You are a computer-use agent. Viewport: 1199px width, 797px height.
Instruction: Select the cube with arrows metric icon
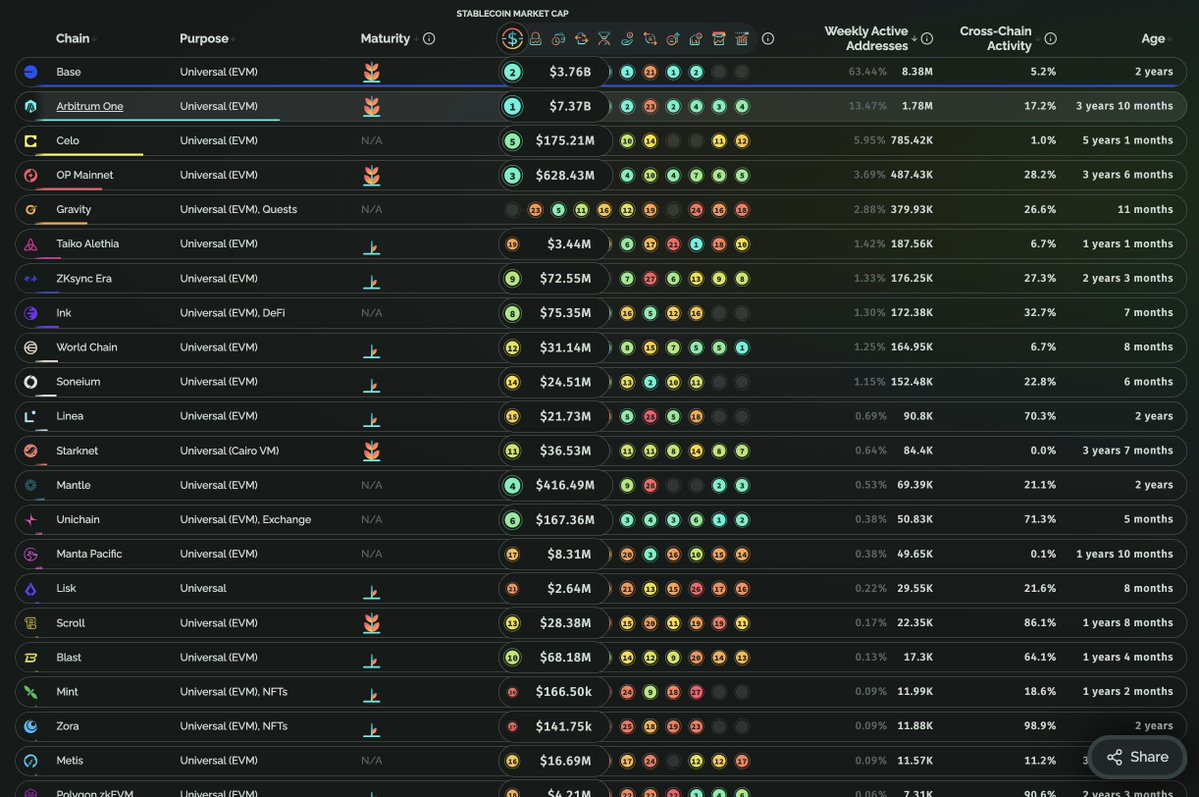[581, 38]
